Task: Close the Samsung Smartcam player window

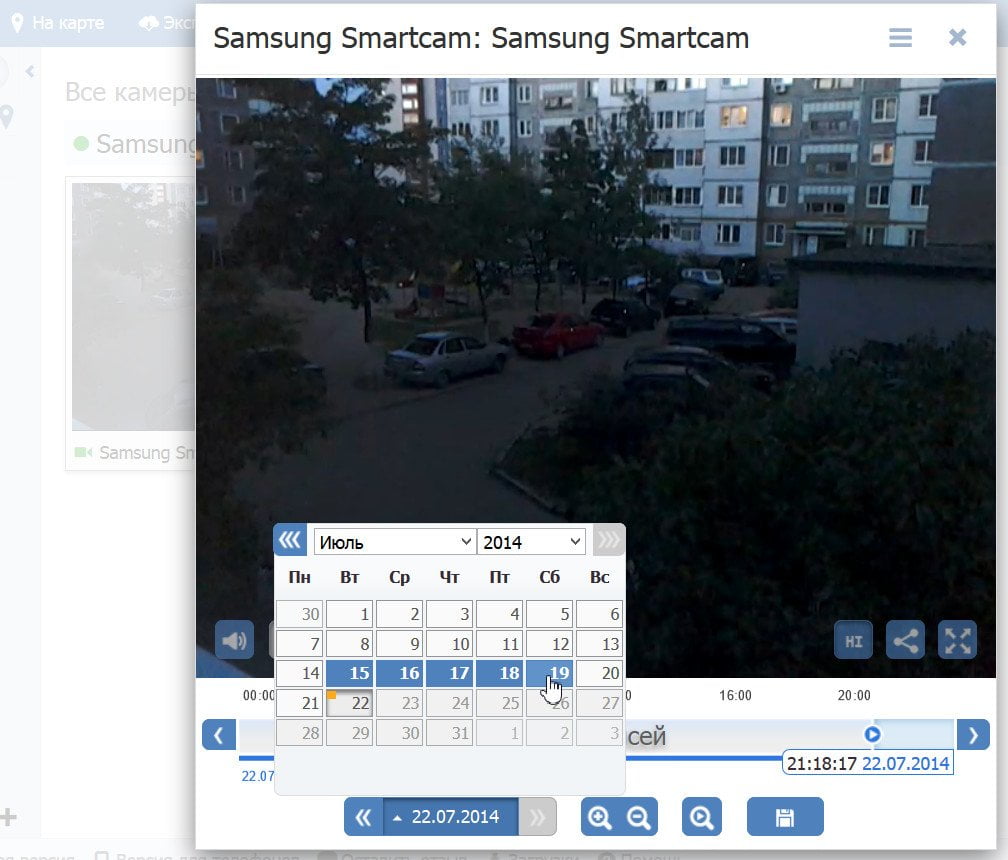Action: click(957, 37)
